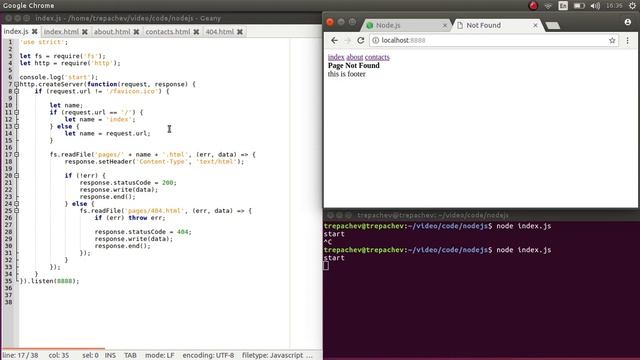The width and height of the screenshot is (640, 360).
Task: Close the about.html tab in Geany
Action: 136,31
